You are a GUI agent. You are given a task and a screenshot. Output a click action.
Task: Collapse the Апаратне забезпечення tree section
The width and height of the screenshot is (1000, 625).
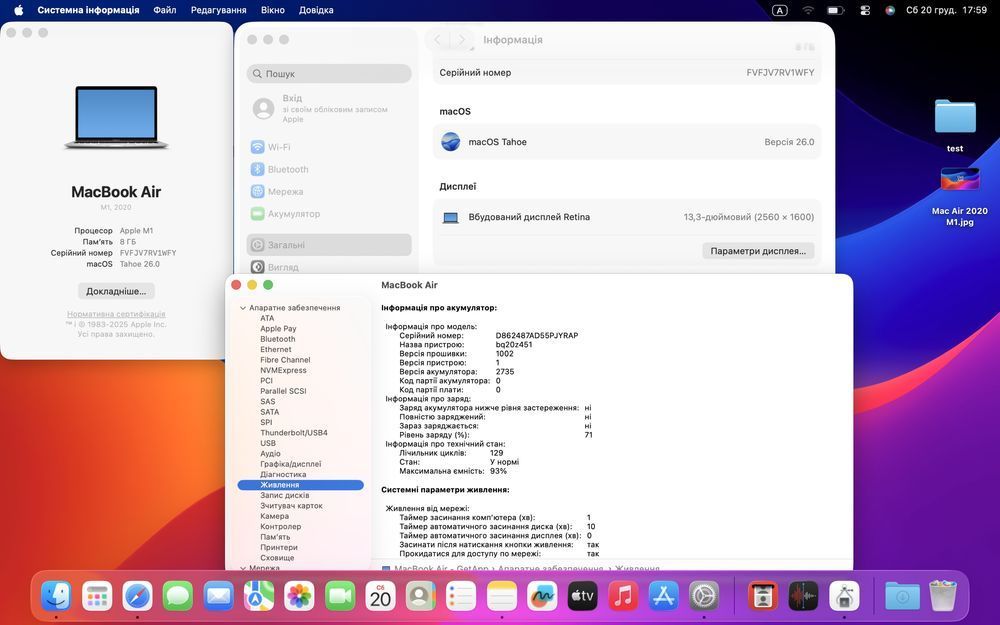[x=243, y=308]
